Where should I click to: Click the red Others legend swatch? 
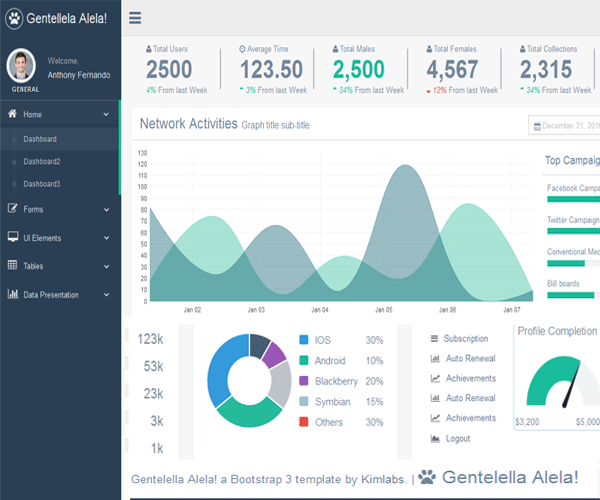303,422
